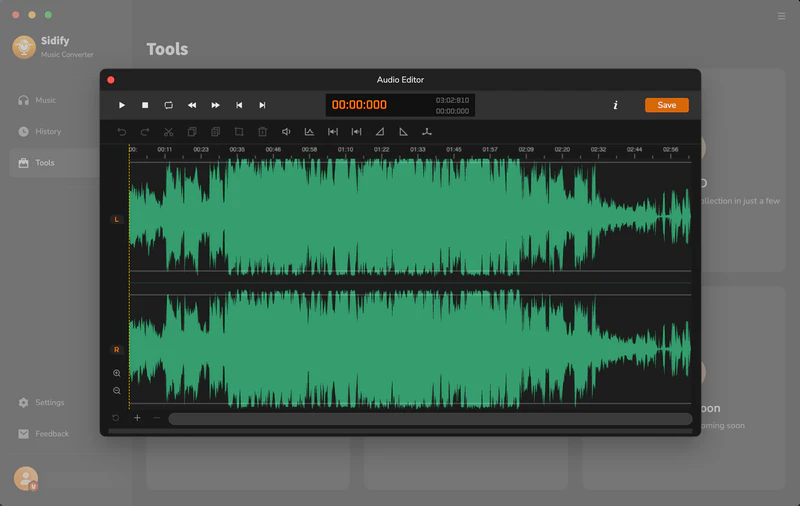Delete selection with trash icon
The height and width of the screenshot is (506, 800).
[262, 132]
